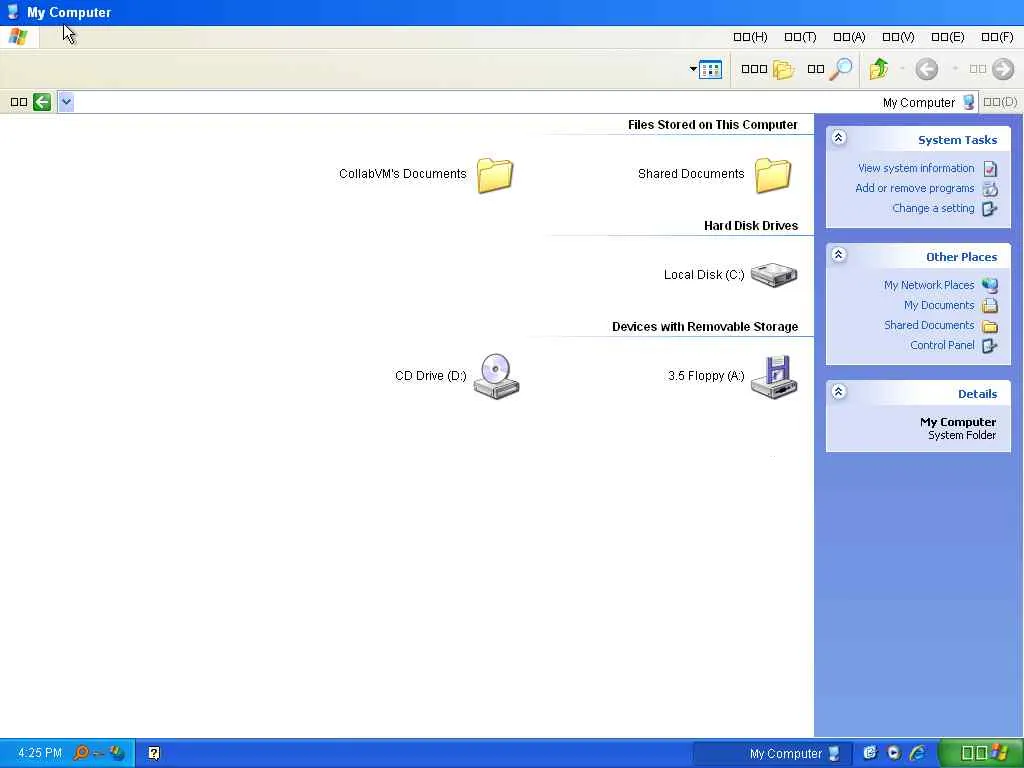Click the Hard Disk Drives group header

[x=751, y=226]
